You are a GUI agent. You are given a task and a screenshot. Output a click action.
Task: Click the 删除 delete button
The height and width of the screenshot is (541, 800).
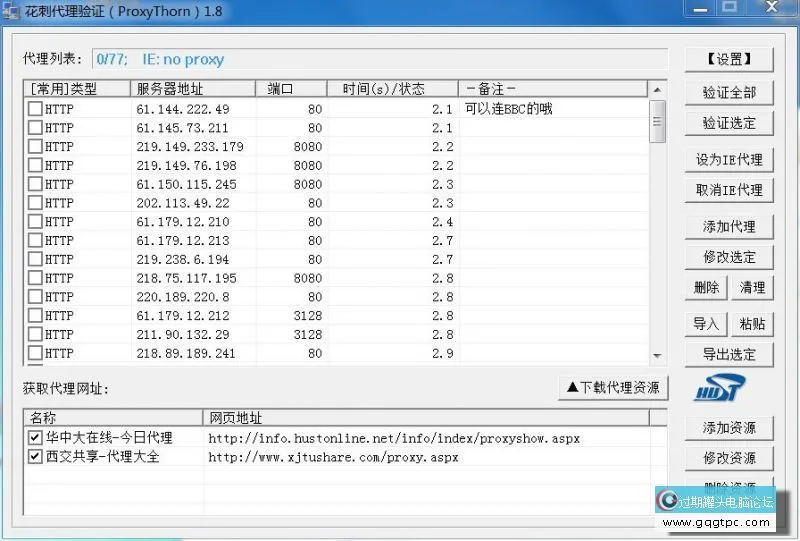[x=706, y=287]
